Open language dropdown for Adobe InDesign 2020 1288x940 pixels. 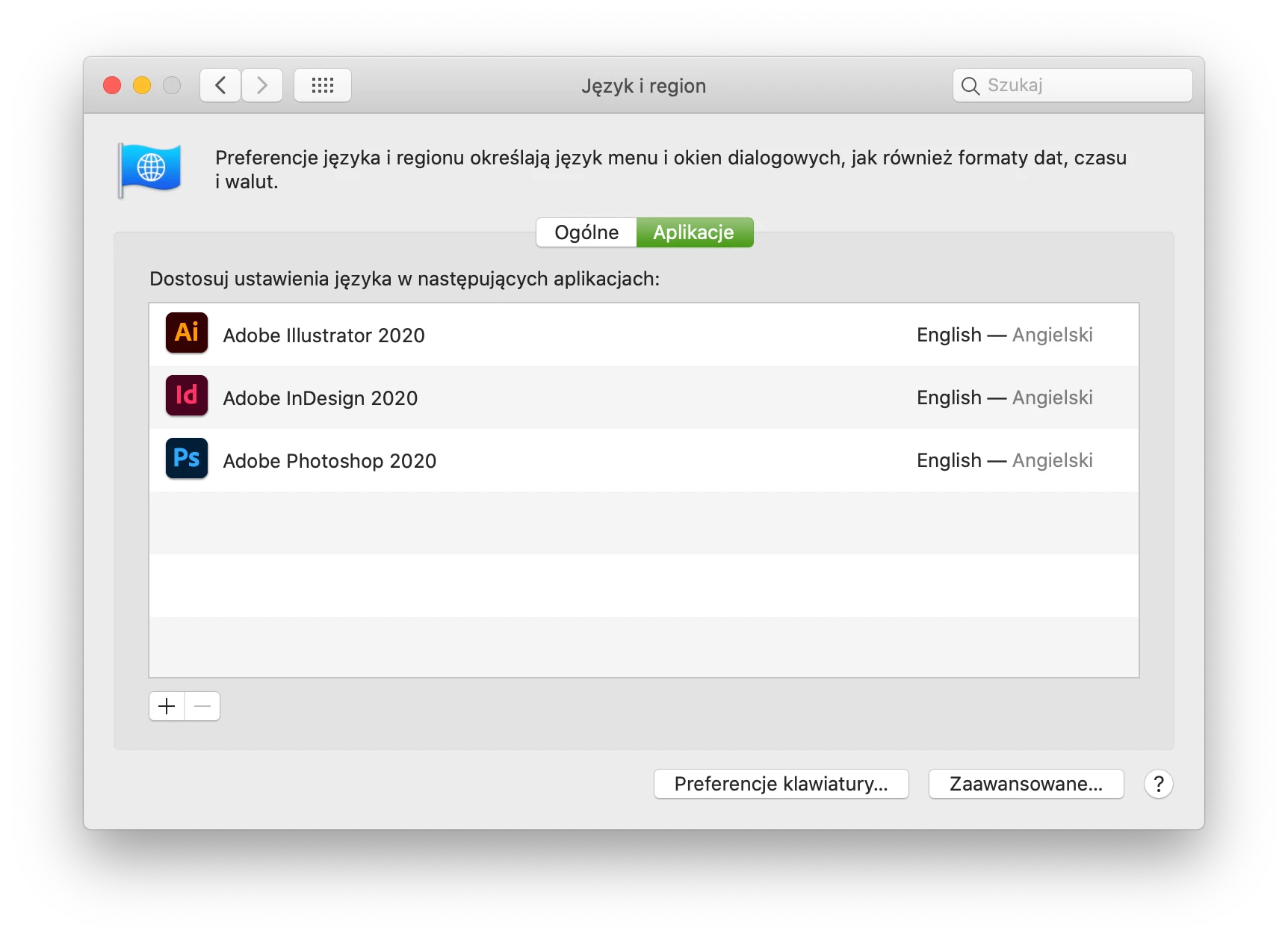point(1005,398)
